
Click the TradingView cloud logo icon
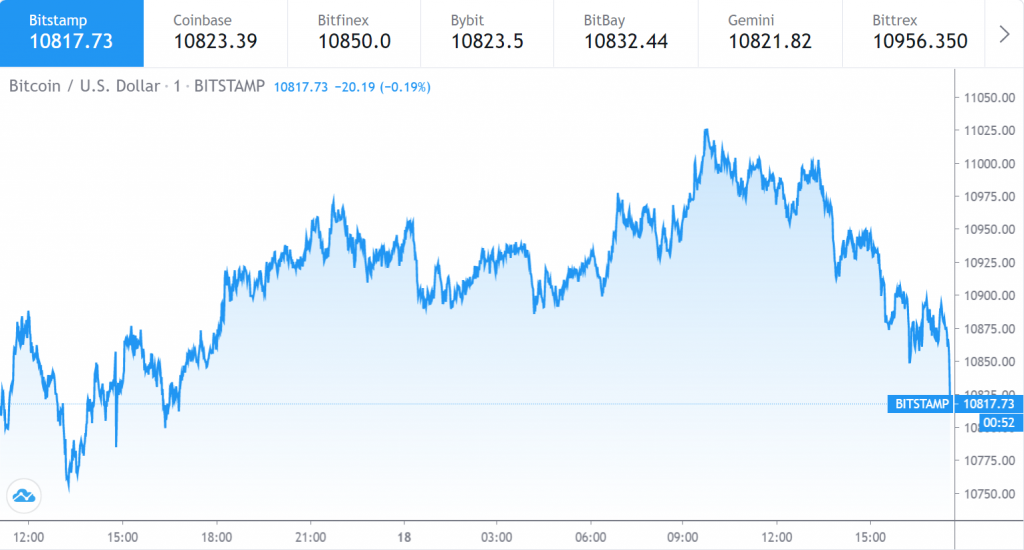tap(23, 494)
